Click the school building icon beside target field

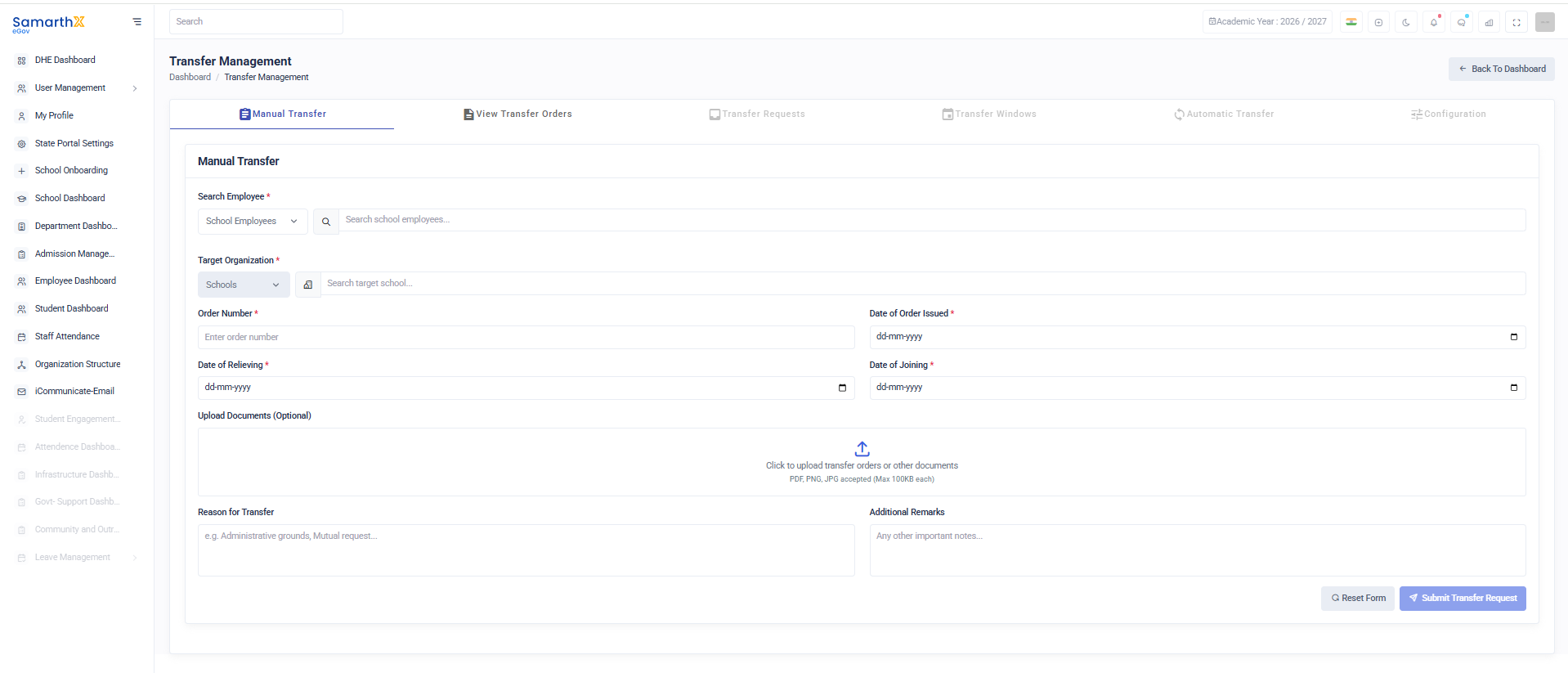pyautogui.click(x=308, y=285)
